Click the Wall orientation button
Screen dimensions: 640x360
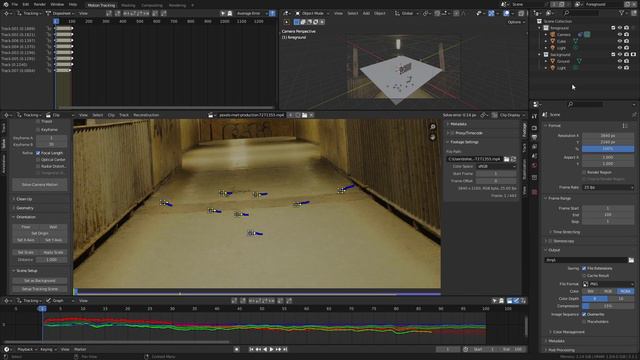(x=53, y=227)
